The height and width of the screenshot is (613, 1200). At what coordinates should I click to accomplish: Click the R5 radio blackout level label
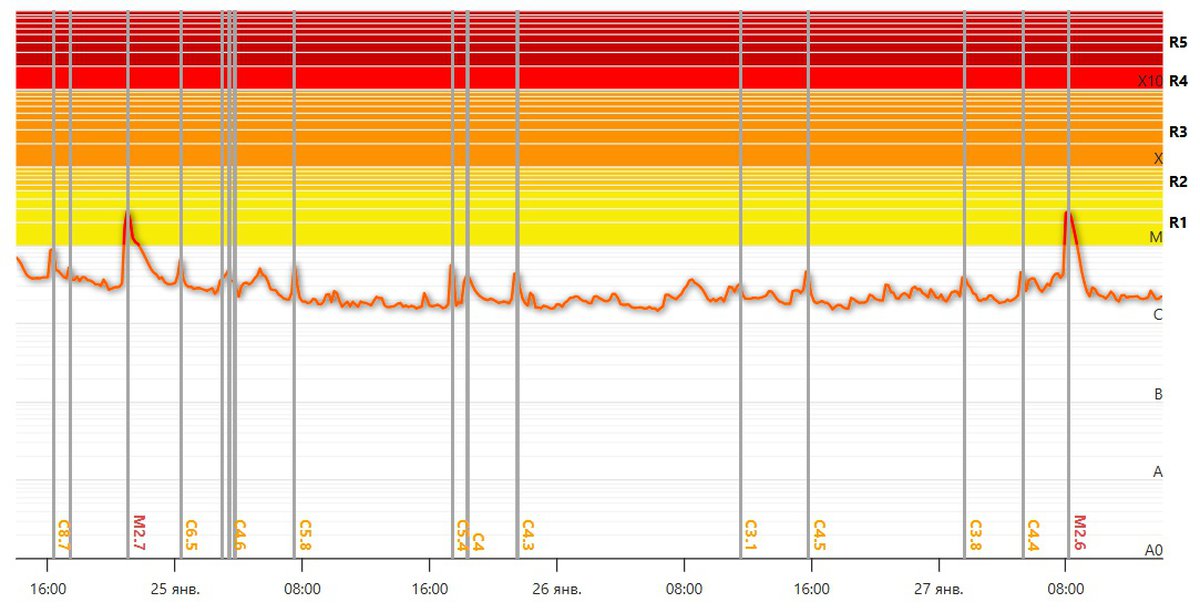click(x=1177, y=42)
